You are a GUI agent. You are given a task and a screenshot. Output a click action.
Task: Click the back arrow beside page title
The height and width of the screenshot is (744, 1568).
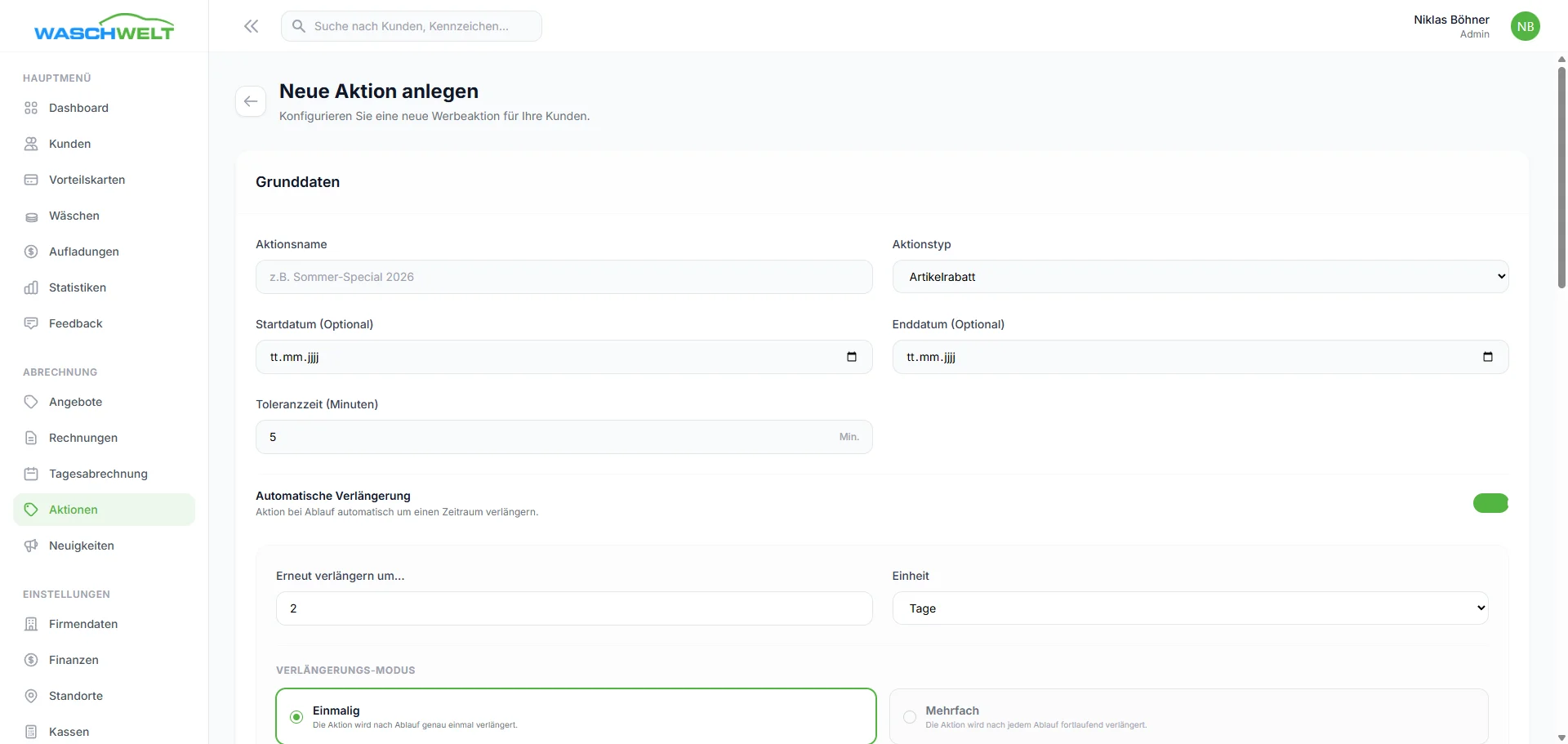251,101
